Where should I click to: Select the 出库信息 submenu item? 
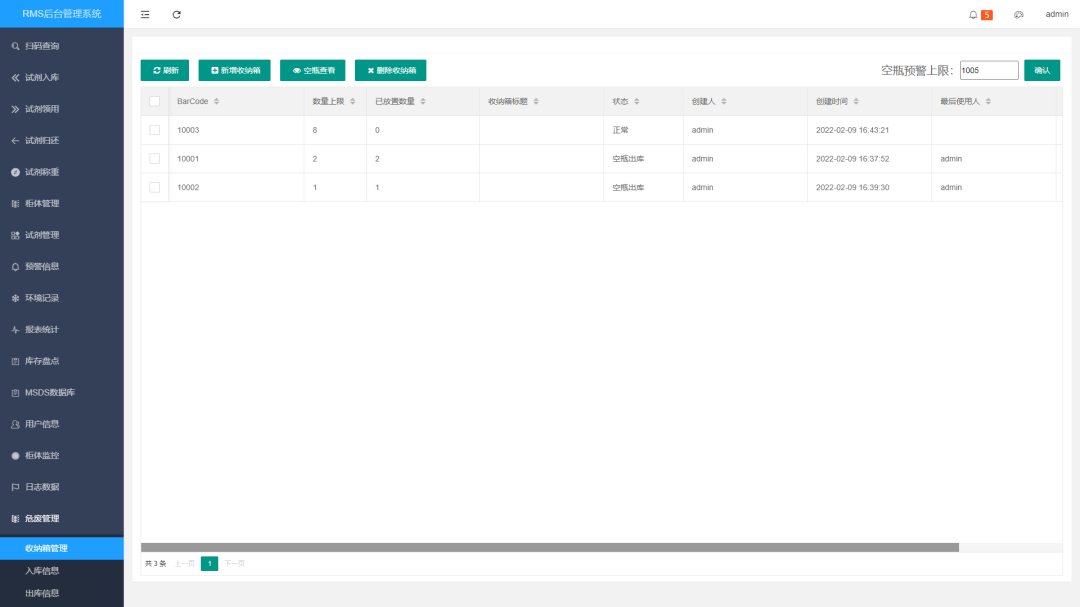62,593
